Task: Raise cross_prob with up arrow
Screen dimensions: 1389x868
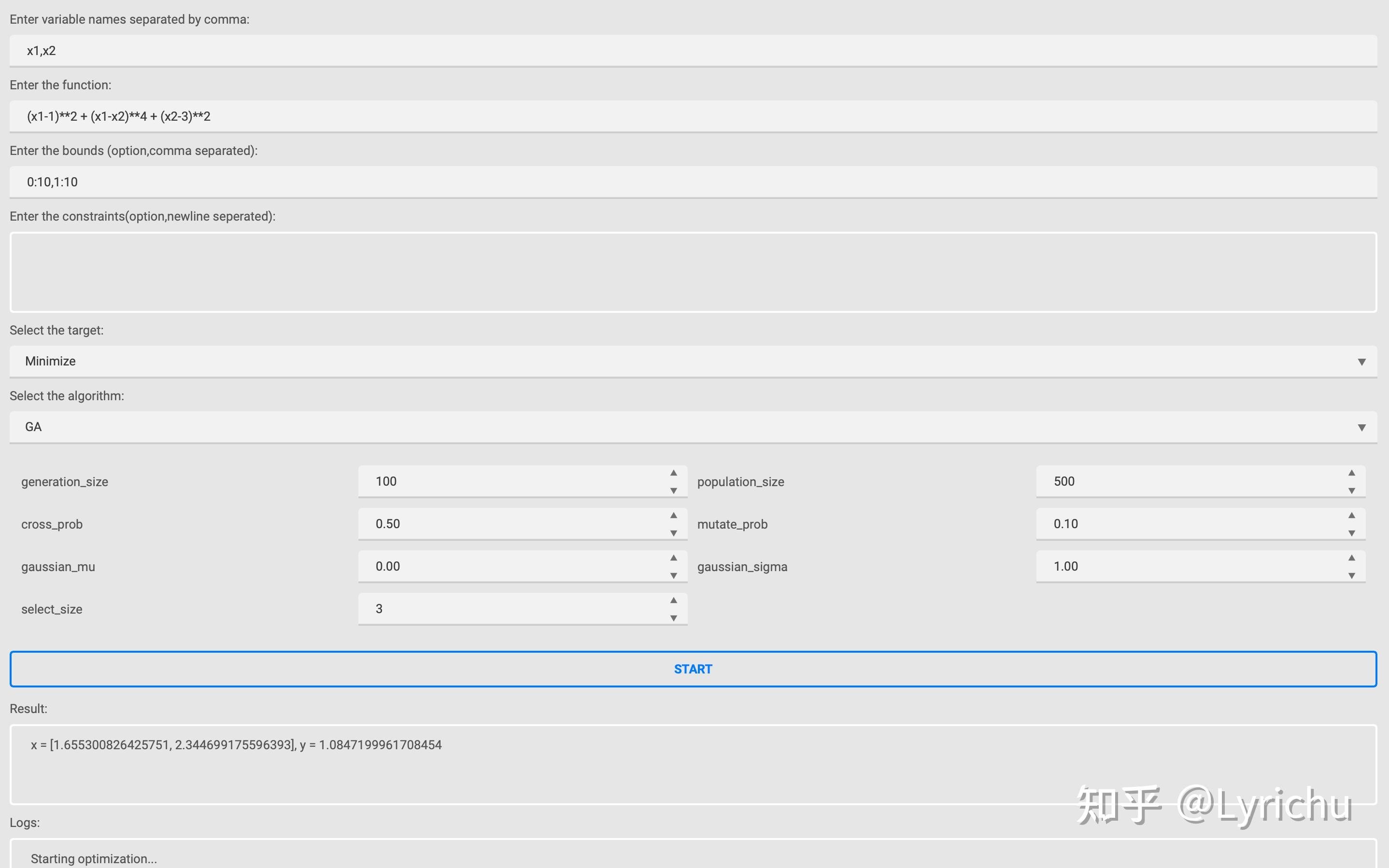Action: click(674, 516)
